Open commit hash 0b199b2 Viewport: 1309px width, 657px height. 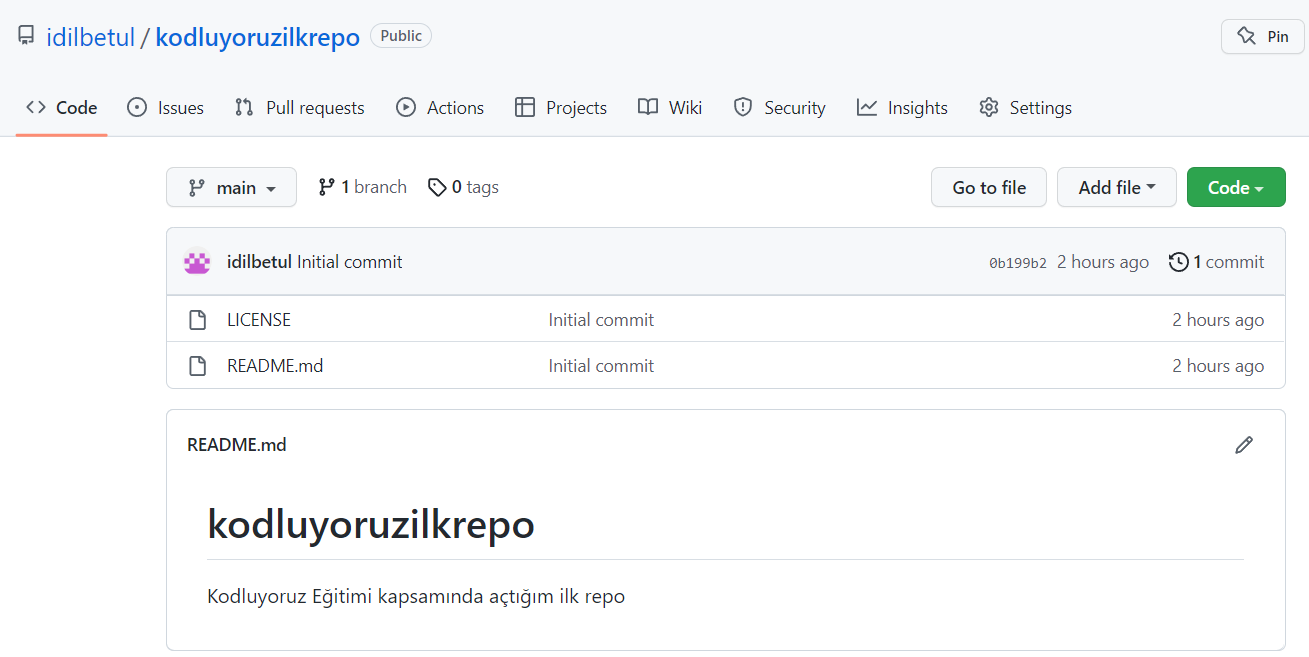pos(1018,263)
